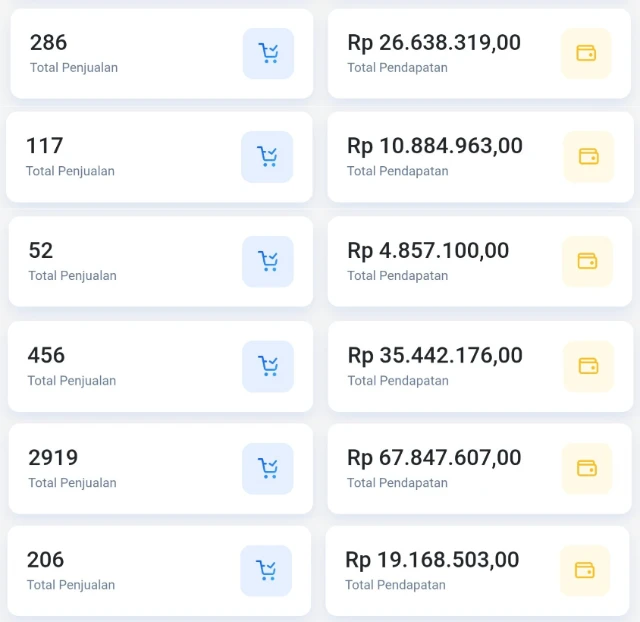Click wallet icon next to Rp 10.884.963,00

(x=589, y=156)
